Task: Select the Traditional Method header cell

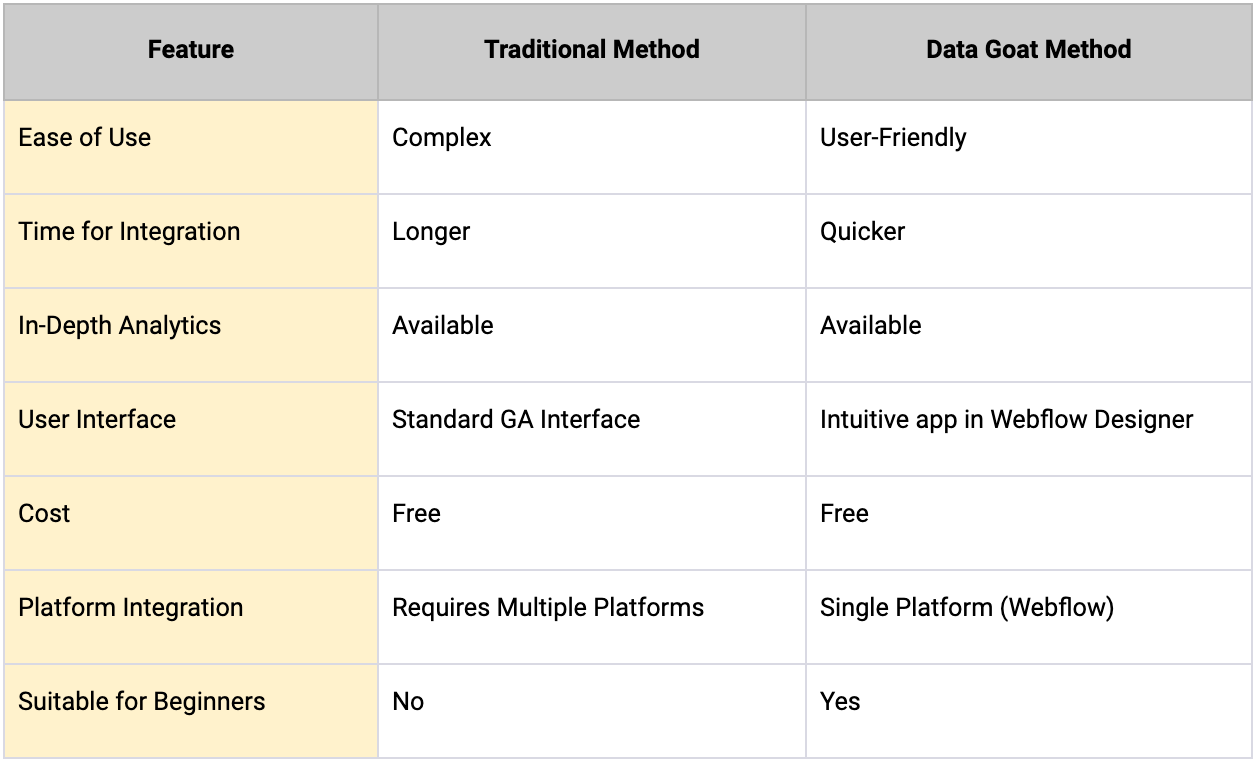Action: tap(591, 50)
